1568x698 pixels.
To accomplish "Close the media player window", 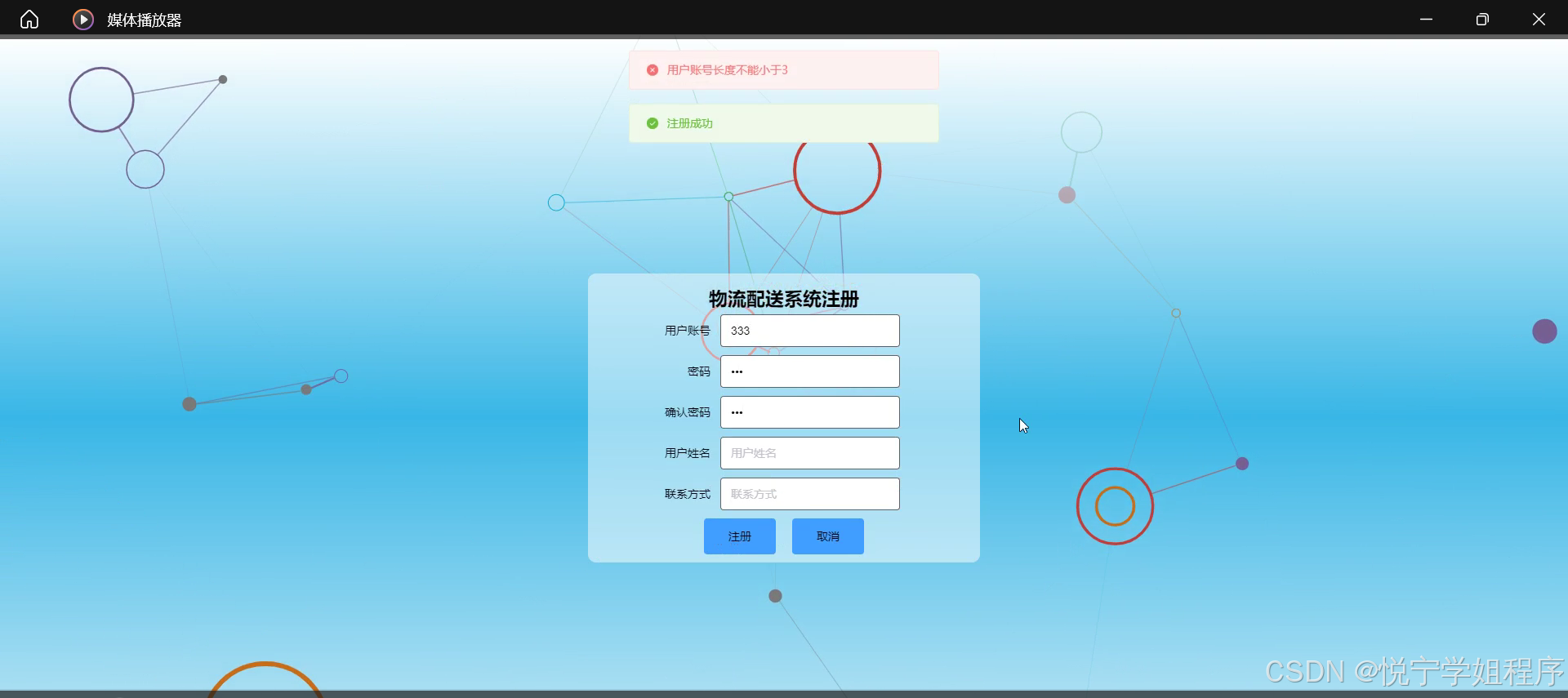I will [1539, 20].
